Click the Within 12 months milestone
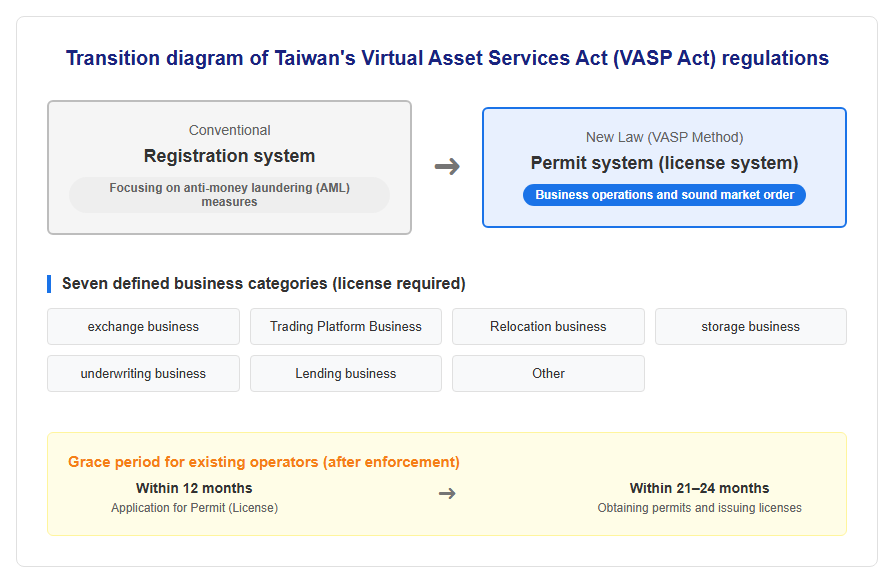Image resolution: width=894 pixels, height=583 pixels. click(x=194, y=488)
